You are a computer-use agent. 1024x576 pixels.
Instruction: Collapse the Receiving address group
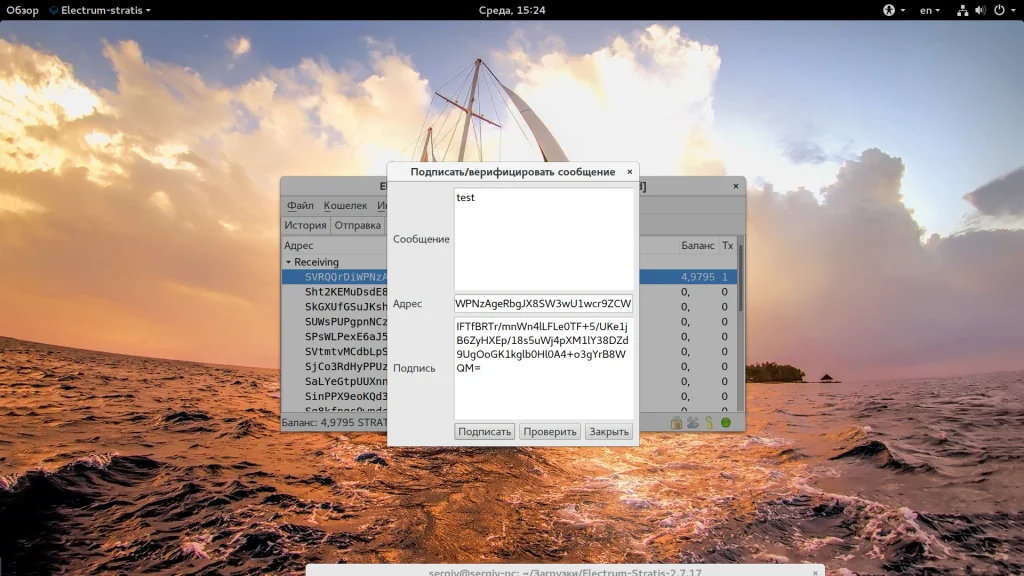click(x=288, y=262)
